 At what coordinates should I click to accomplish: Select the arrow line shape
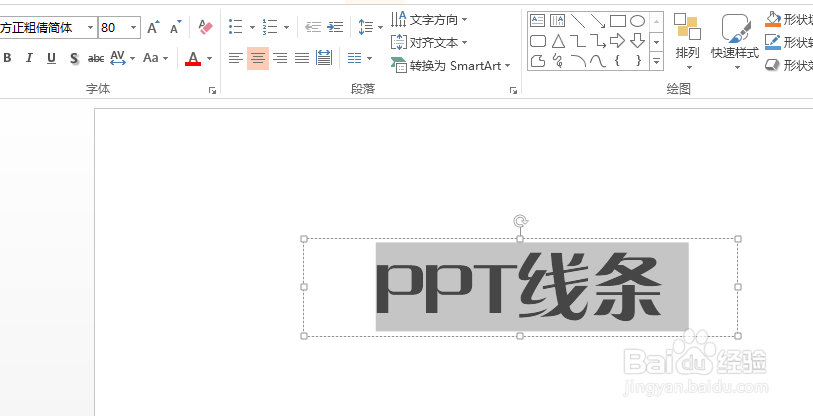598,21
